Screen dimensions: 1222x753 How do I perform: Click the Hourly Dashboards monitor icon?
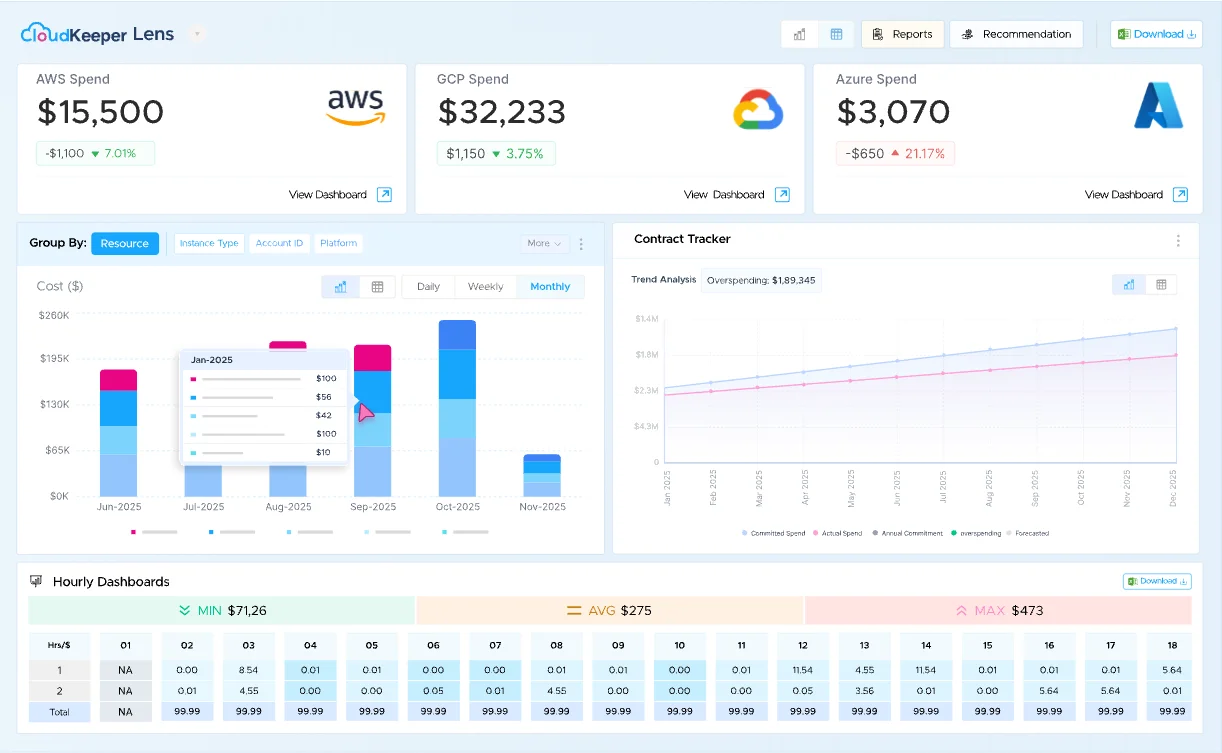coord(36,581)
